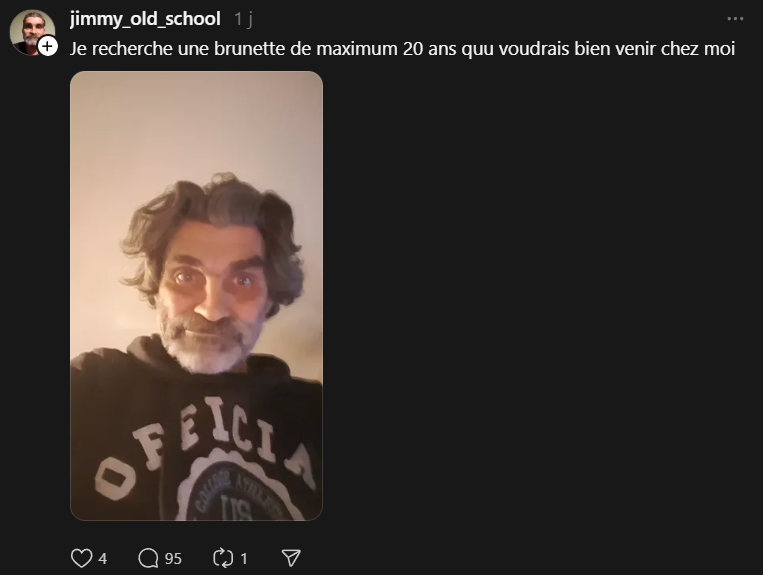Open the three-dot more options menu

[x=735, y=19]
